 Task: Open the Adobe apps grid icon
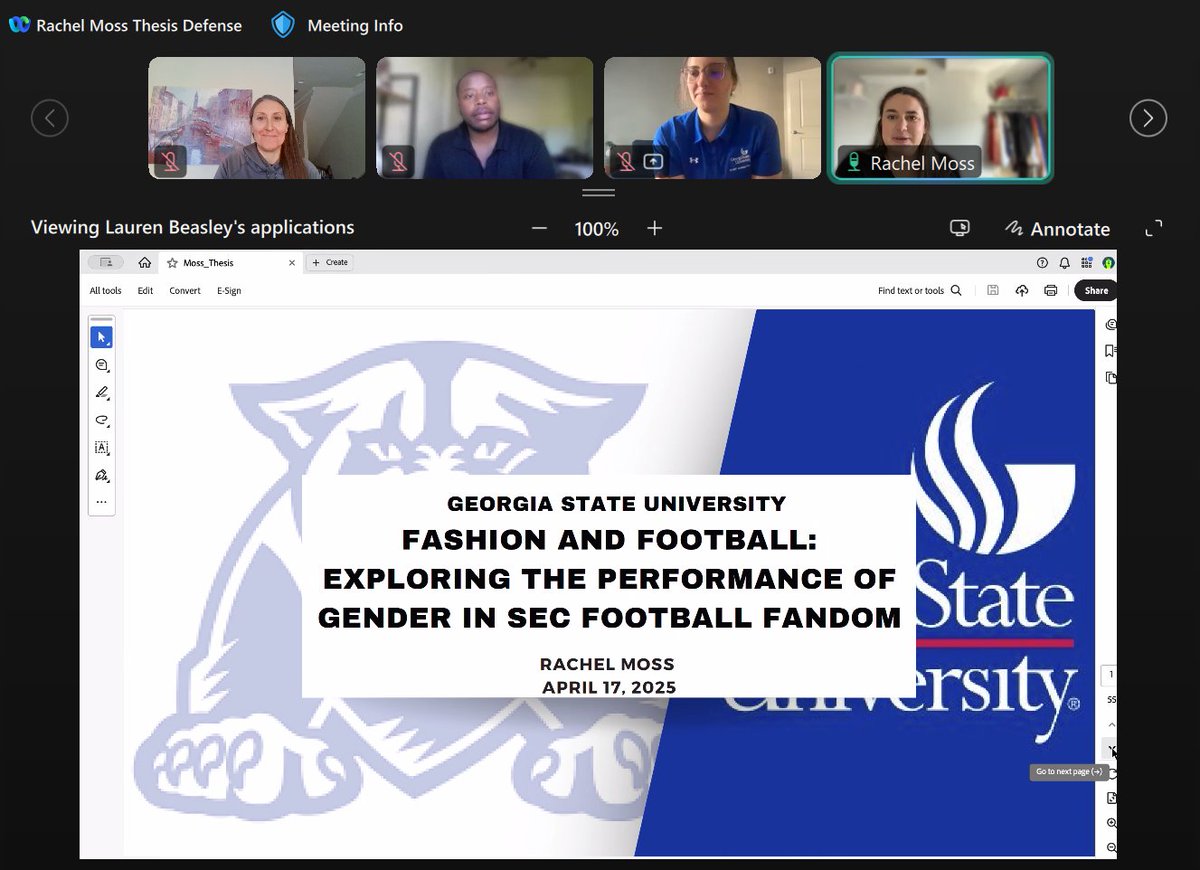tap(1086, 263)
